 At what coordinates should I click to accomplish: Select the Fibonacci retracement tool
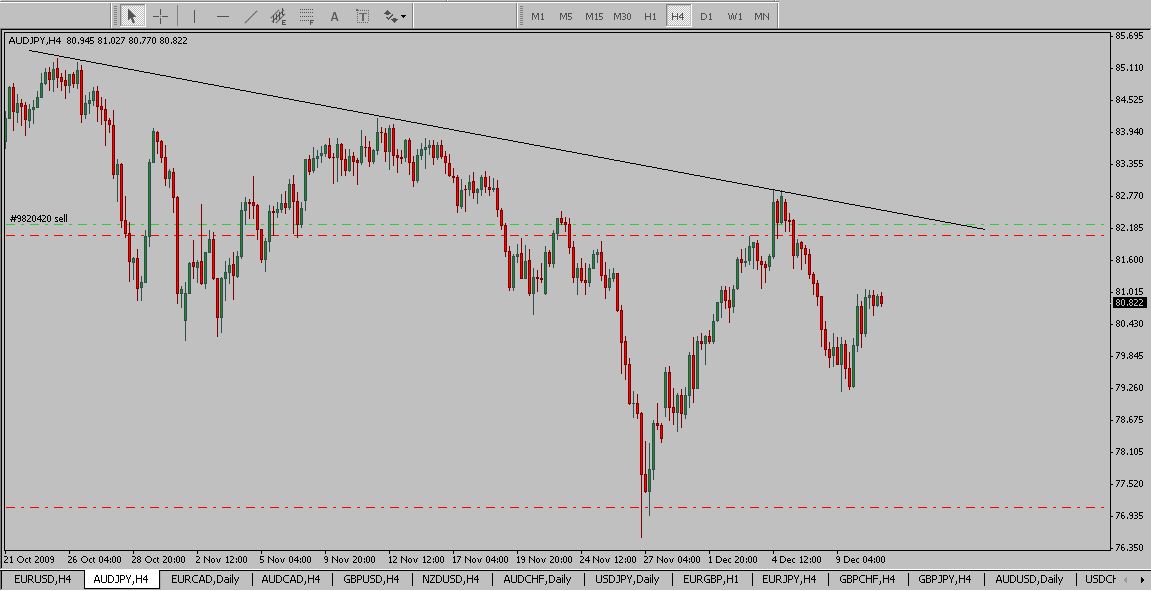click(x=307, y=16)
